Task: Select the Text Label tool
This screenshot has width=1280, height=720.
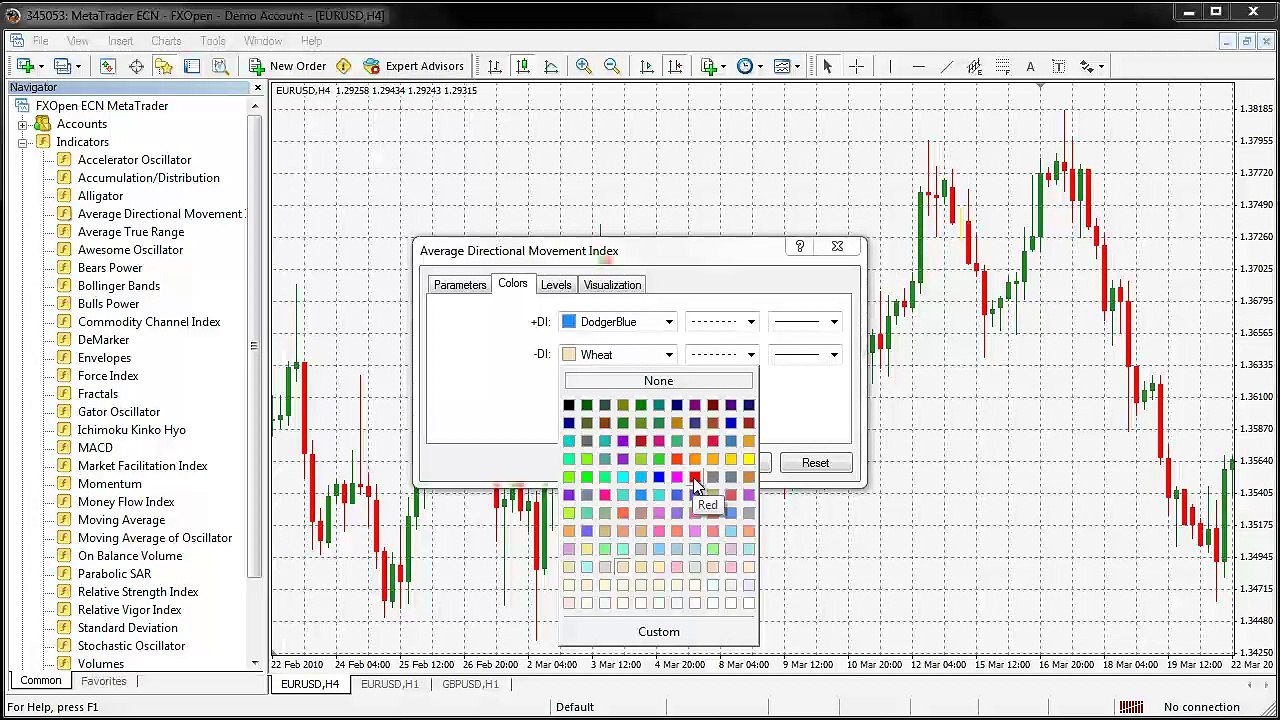Action: (x=1058, y=66)
